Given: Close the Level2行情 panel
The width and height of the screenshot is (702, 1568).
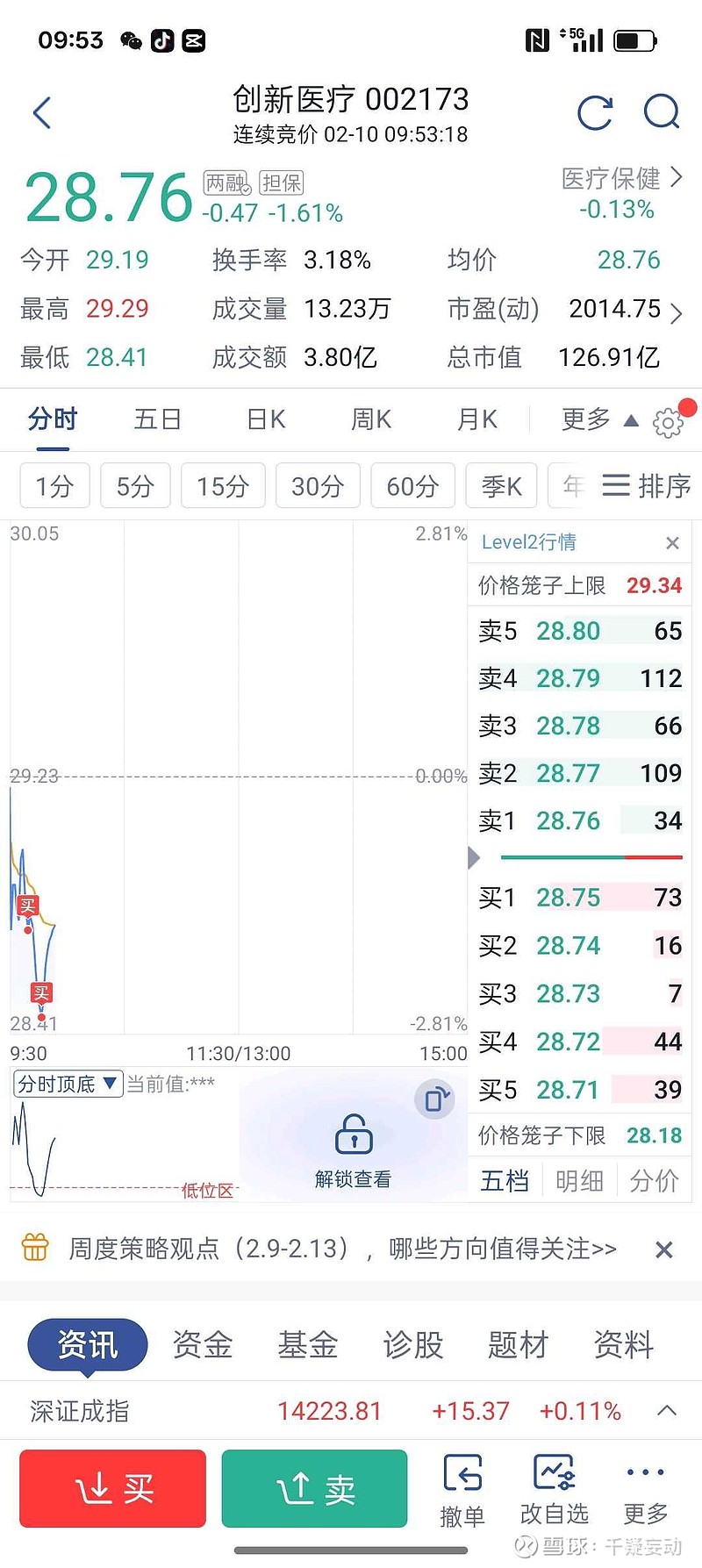Looking at the screenshot, I should 673,543.
